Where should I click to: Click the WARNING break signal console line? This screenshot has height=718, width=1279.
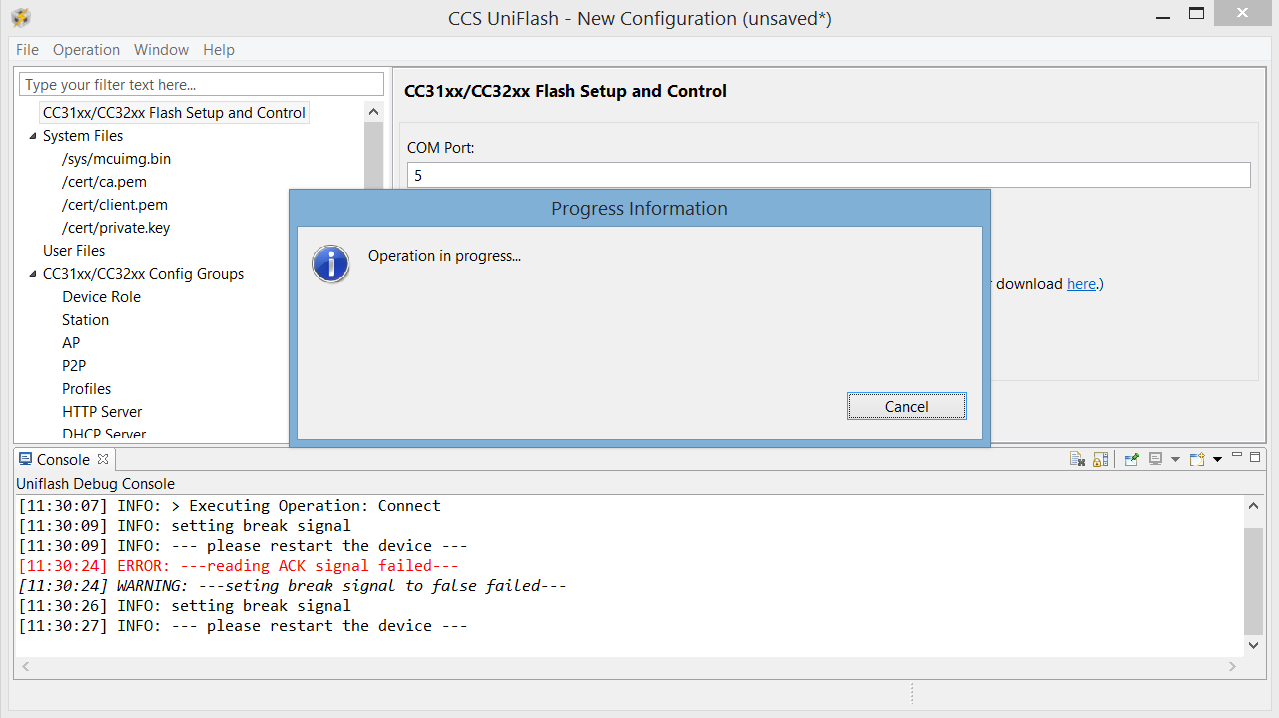tap(293, 586)
